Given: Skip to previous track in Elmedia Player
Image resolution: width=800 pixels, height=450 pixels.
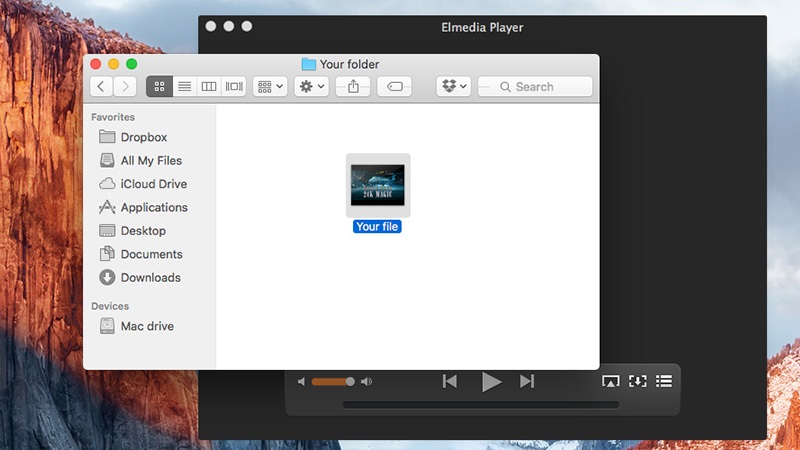Looking at the screenshot, I should pyautogui.click(x=449, y=381).
